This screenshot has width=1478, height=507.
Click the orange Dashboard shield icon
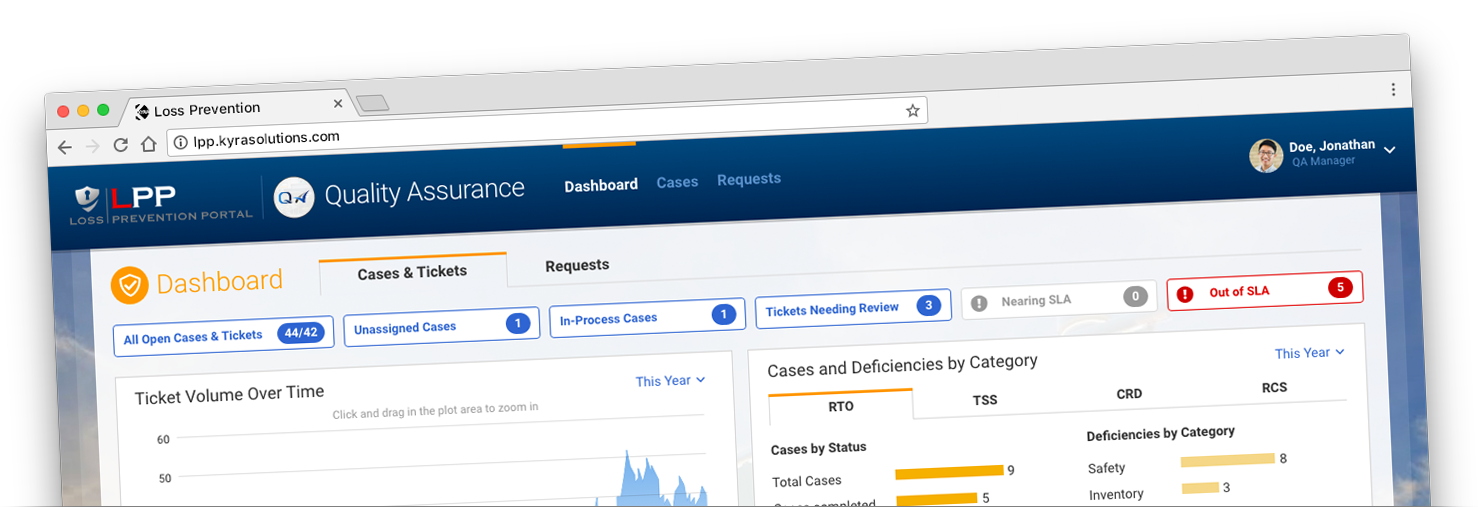(x=130, y=285)
